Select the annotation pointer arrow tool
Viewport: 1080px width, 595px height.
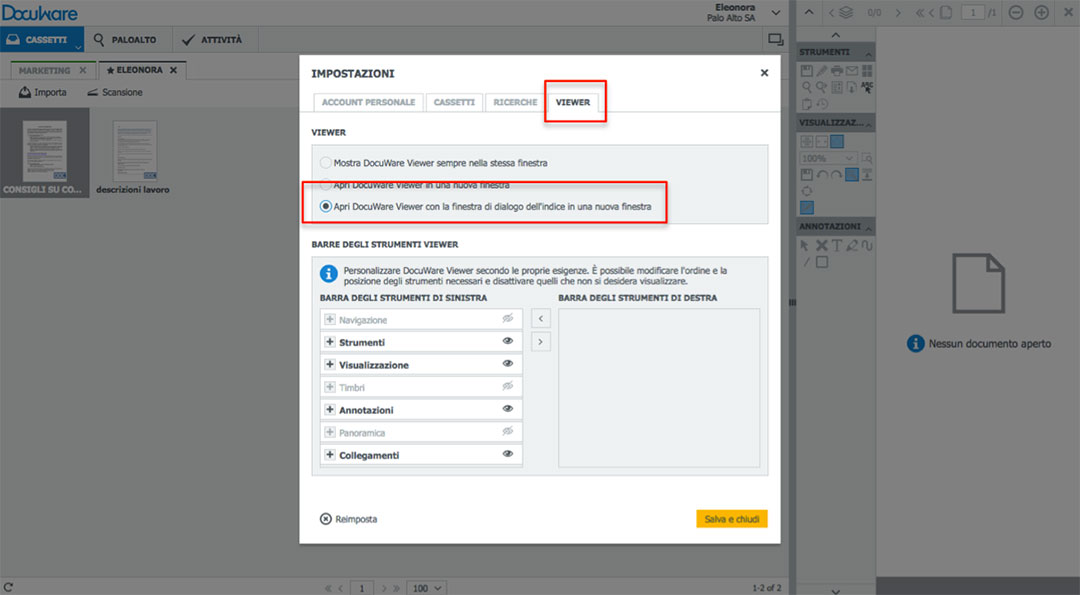pyautogui.click(x=804, y=245)
